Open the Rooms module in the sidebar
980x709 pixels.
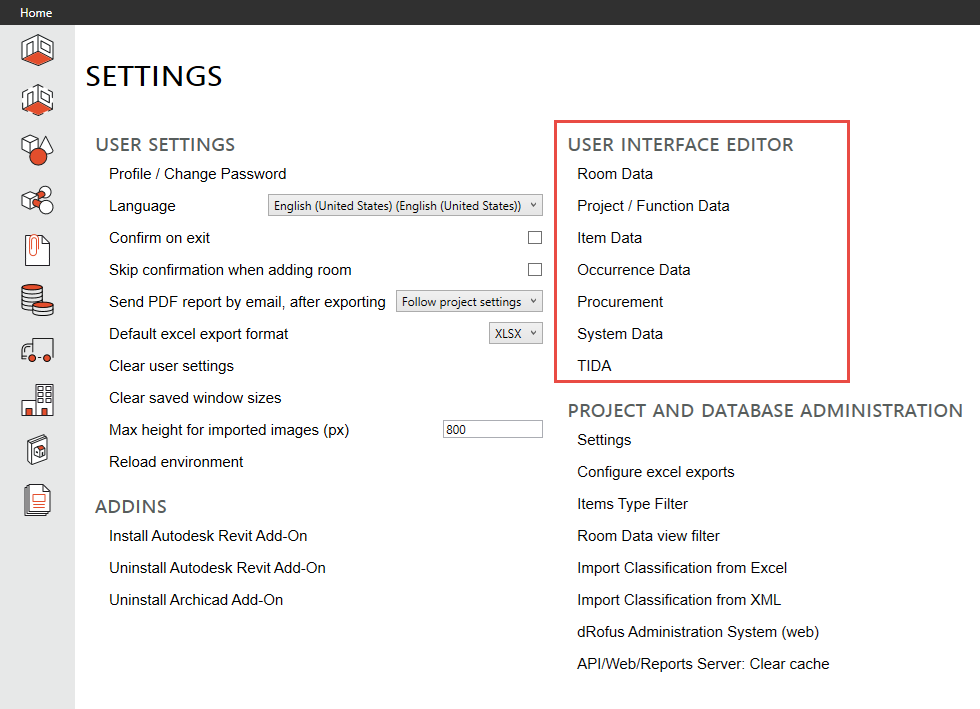(37, 50)
